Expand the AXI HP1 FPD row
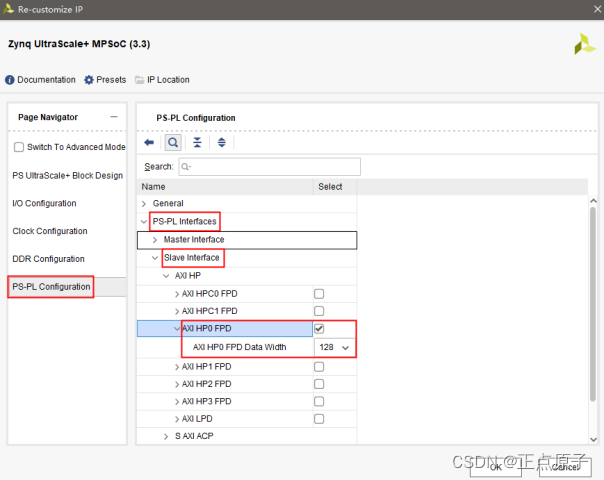 pos(177,367)
